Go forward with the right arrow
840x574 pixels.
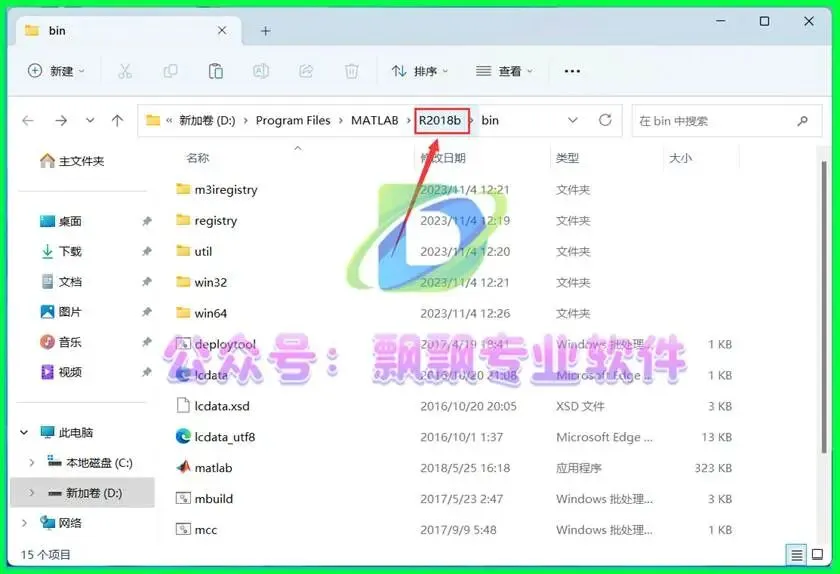pos(61,121)
